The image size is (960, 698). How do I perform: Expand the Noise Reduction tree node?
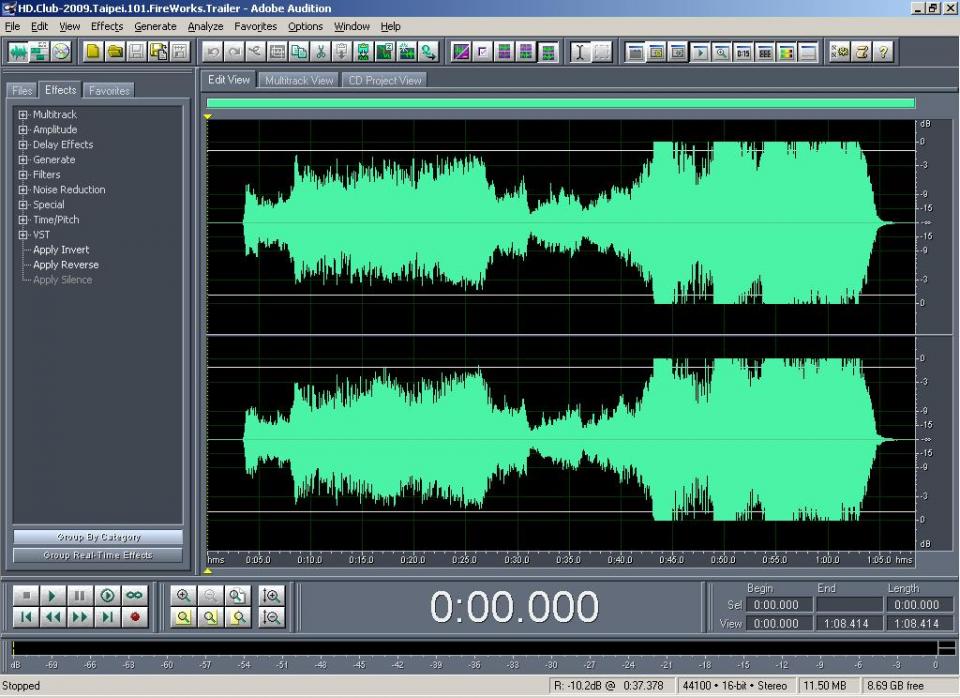click(23, 190)
